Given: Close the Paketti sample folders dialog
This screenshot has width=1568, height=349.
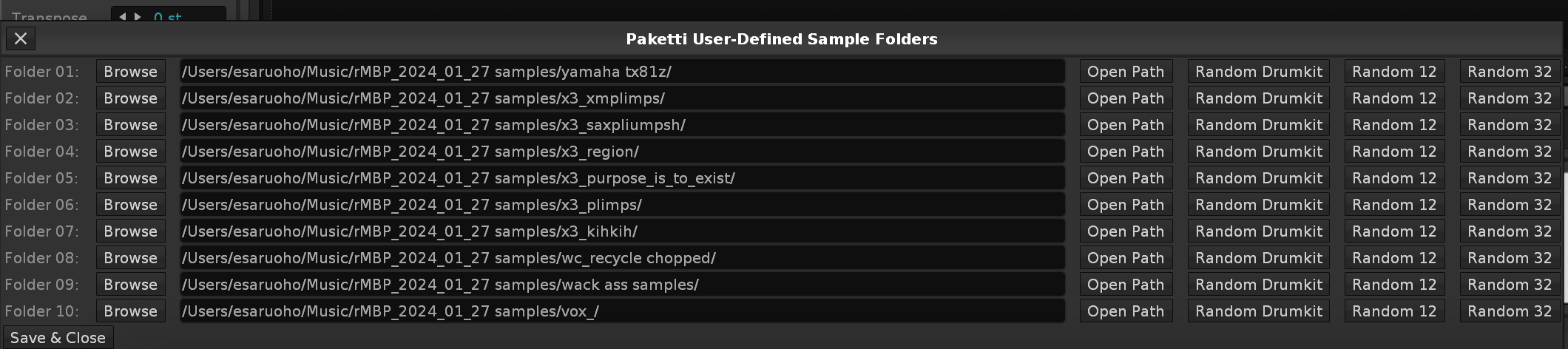Looking at the screenshot, I should click(x=20, y=38).
